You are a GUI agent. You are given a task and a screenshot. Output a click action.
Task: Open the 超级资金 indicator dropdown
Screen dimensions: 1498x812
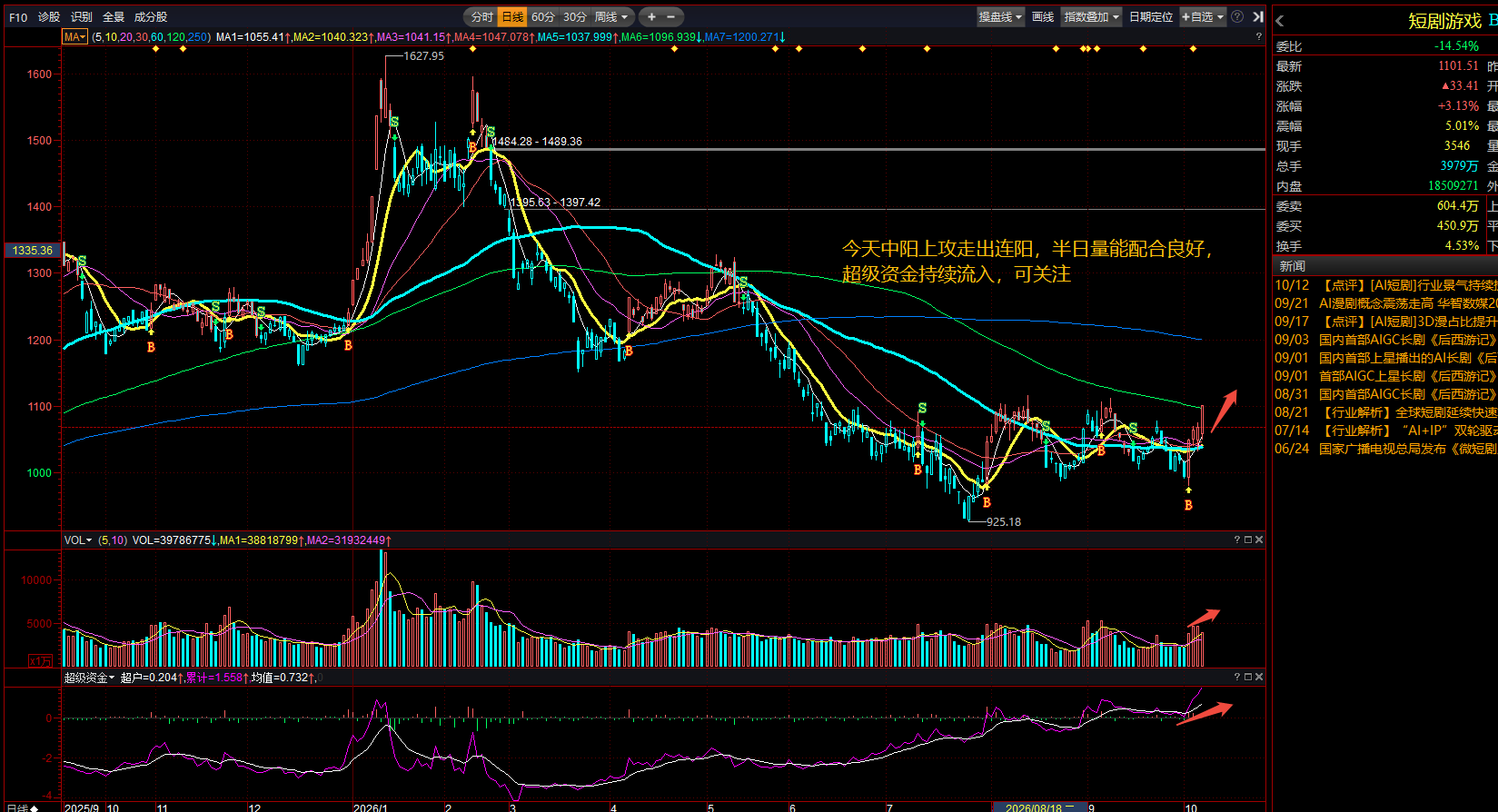90,677
